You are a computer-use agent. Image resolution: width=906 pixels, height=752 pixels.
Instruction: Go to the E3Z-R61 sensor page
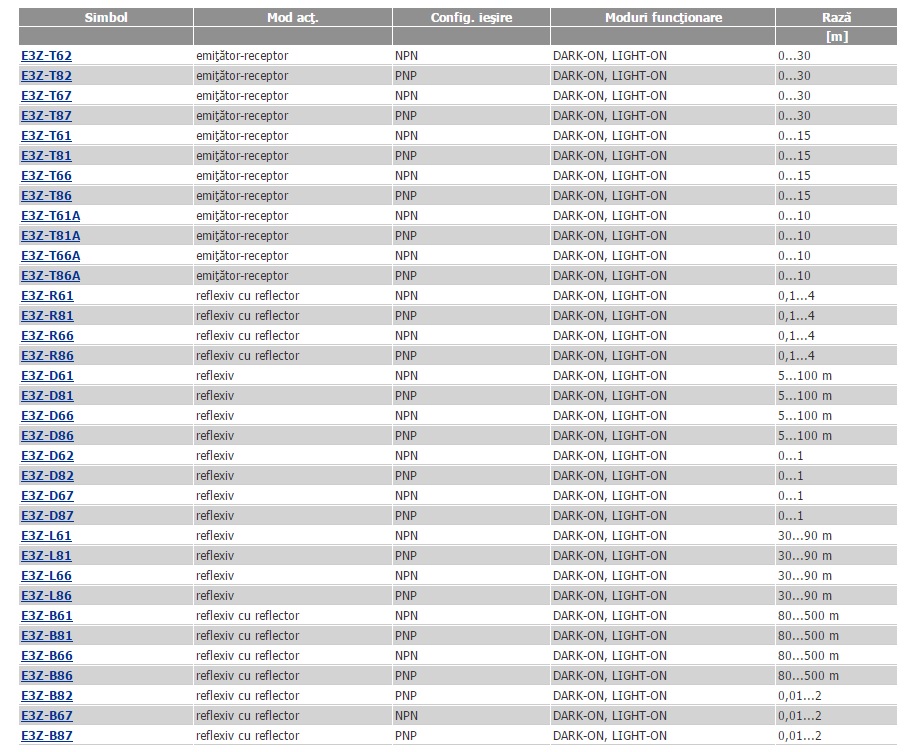pyautogui.click(x=47, y=296)
